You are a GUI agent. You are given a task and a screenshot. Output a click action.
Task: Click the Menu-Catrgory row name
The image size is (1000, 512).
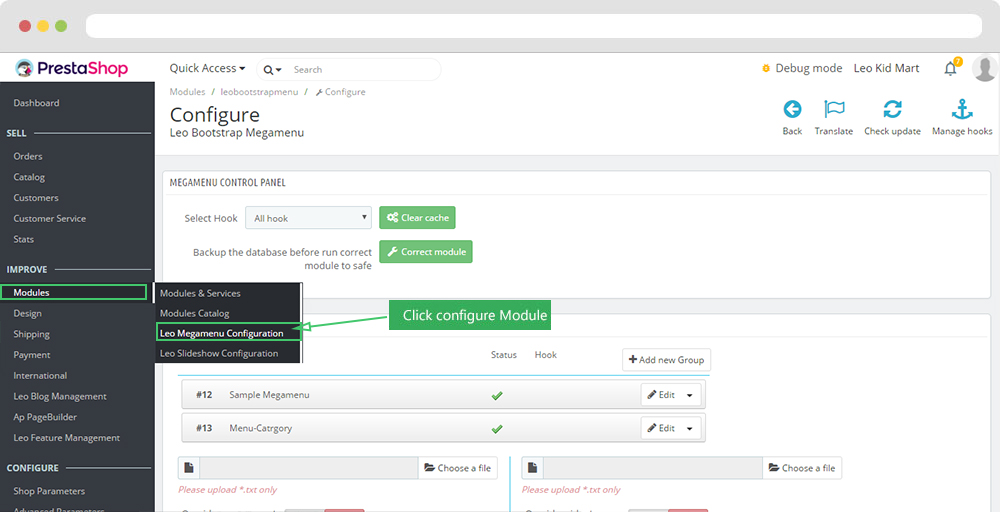(260, 428)
